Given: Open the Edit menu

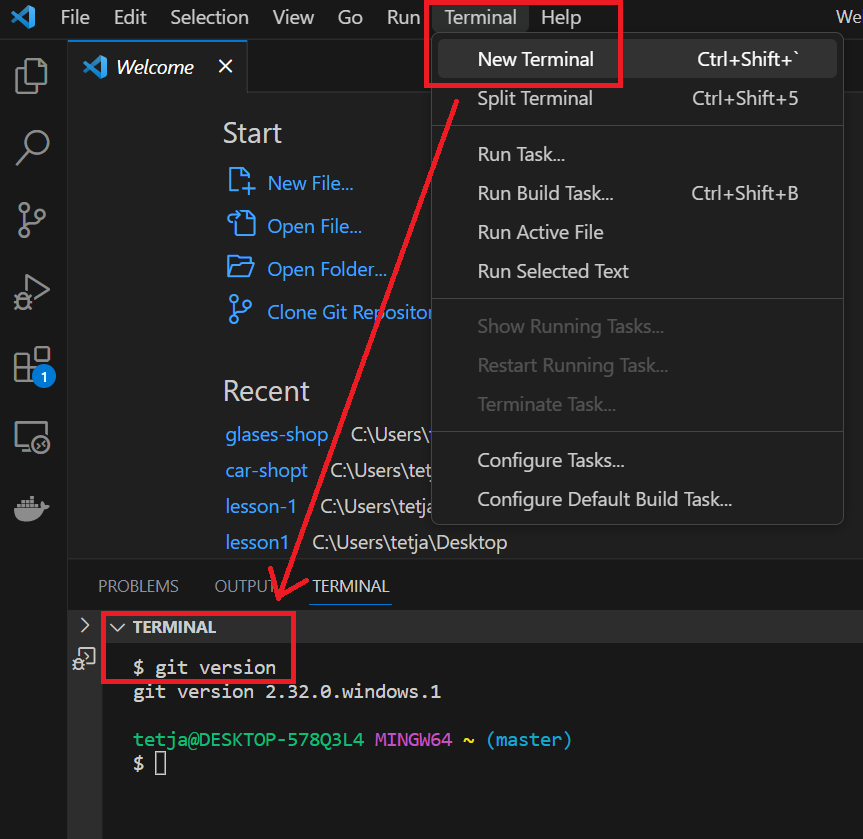Looking at the screenshot, I should (x=130, y=18).
